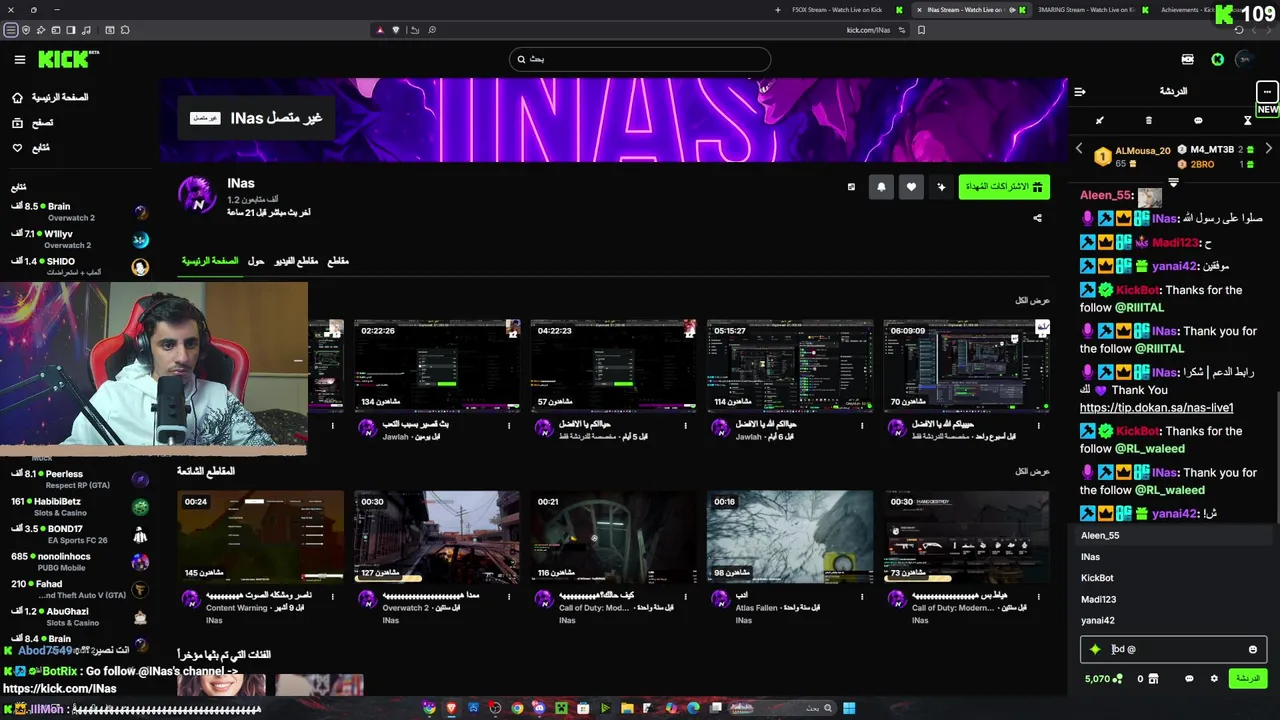The image size is (1280, 720).
Task: Click the sword moderation icon in chat
Action: (x=1099, y=121)
